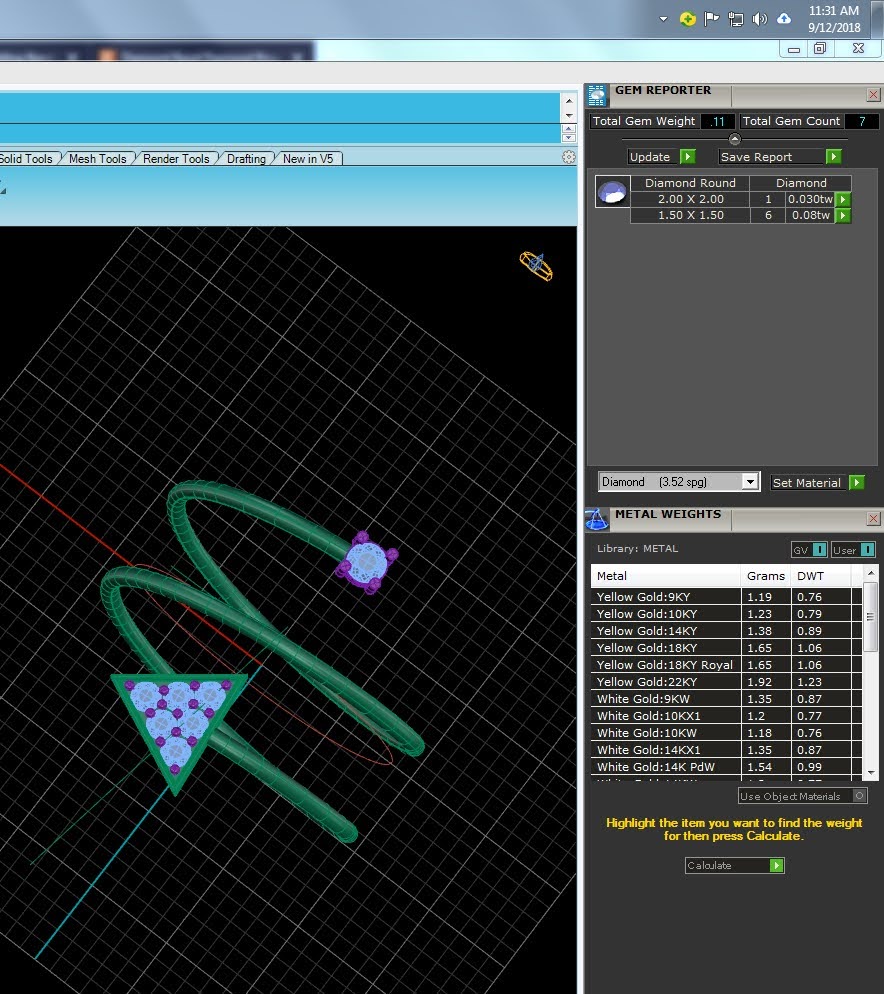Click the metal list scrollbar down arrow
The height and width of the screenshot is (994, 884).
click(871, 772)
